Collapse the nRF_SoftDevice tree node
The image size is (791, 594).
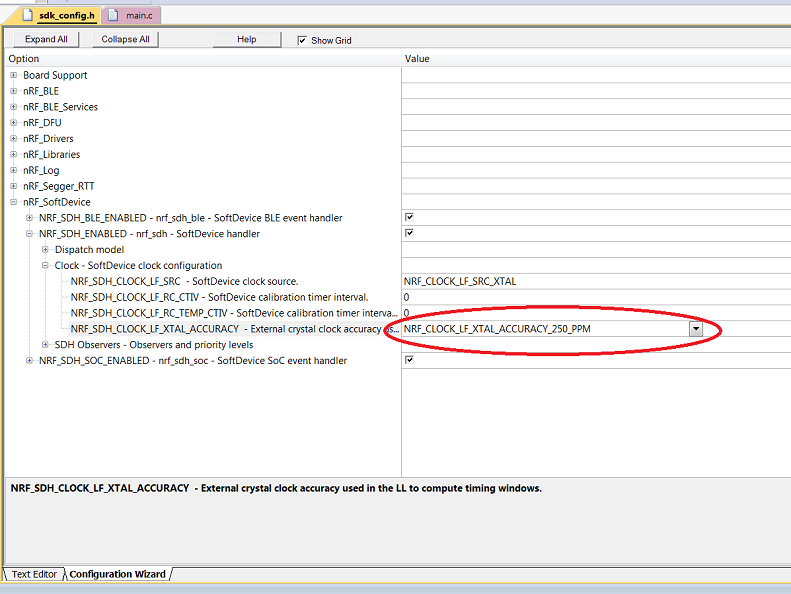click(14, 202)
